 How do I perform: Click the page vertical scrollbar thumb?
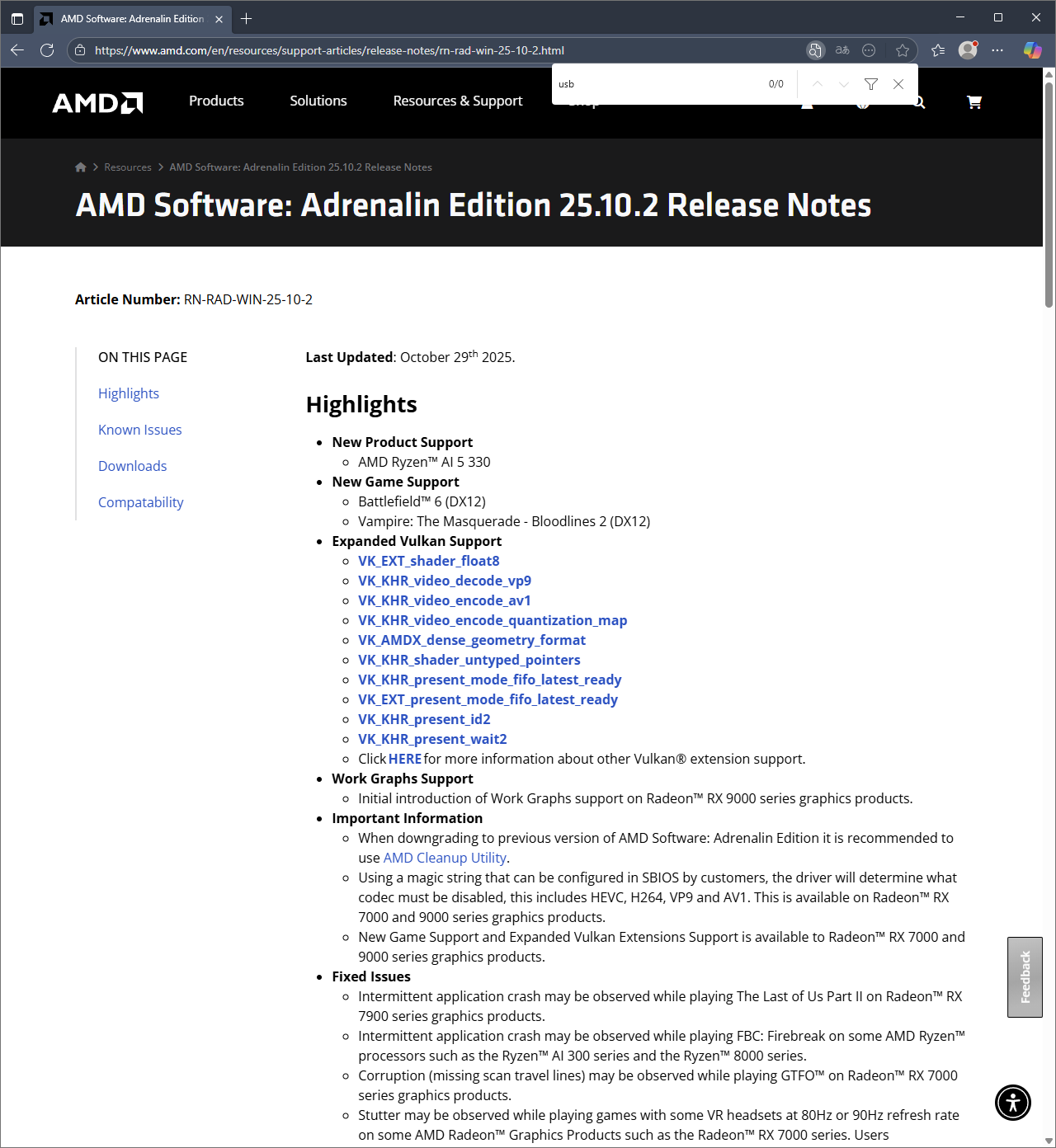point(1049,194)
